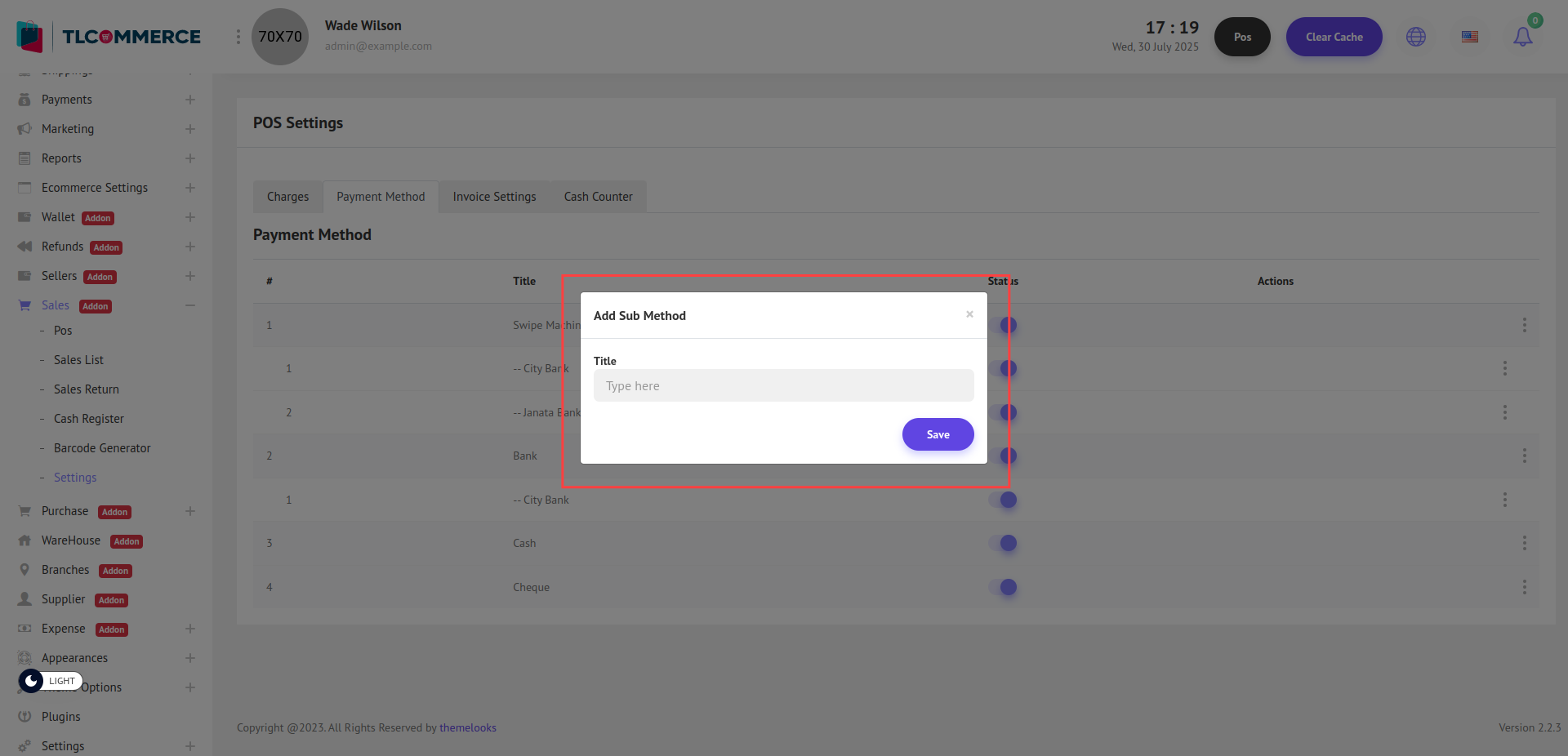Close the Add Sub Method dialog

pyautogui.click(x=969, y=314)
